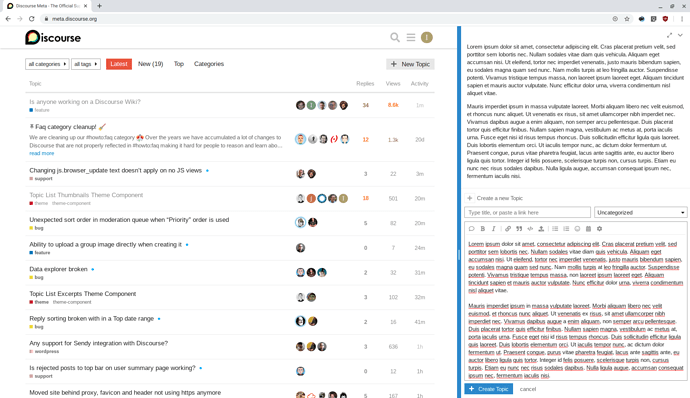Image resolution: width=690 pixels, height=398 pixels.
Task: Go back using browser back arrow
Action: coord(8,19)
